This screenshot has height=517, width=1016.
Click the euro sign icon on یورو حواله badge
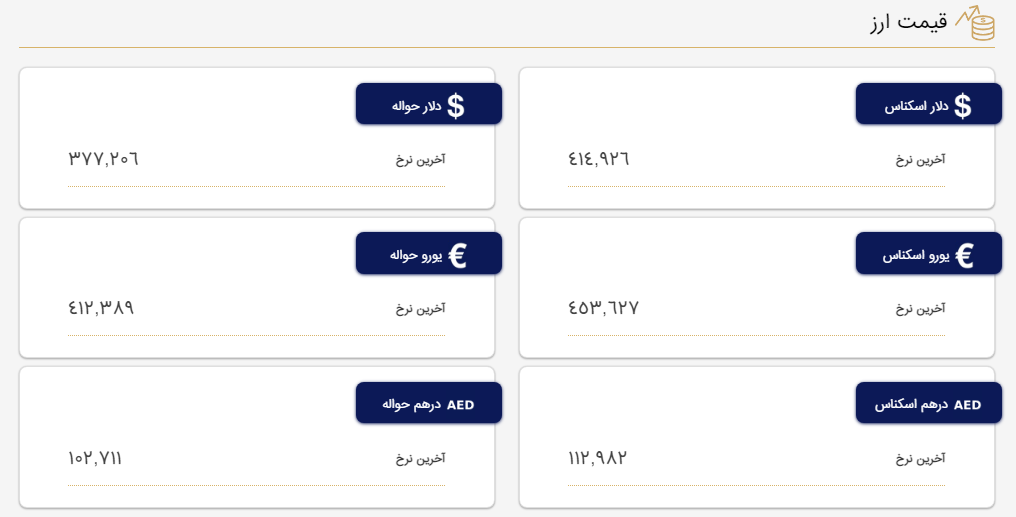[457, 256]
